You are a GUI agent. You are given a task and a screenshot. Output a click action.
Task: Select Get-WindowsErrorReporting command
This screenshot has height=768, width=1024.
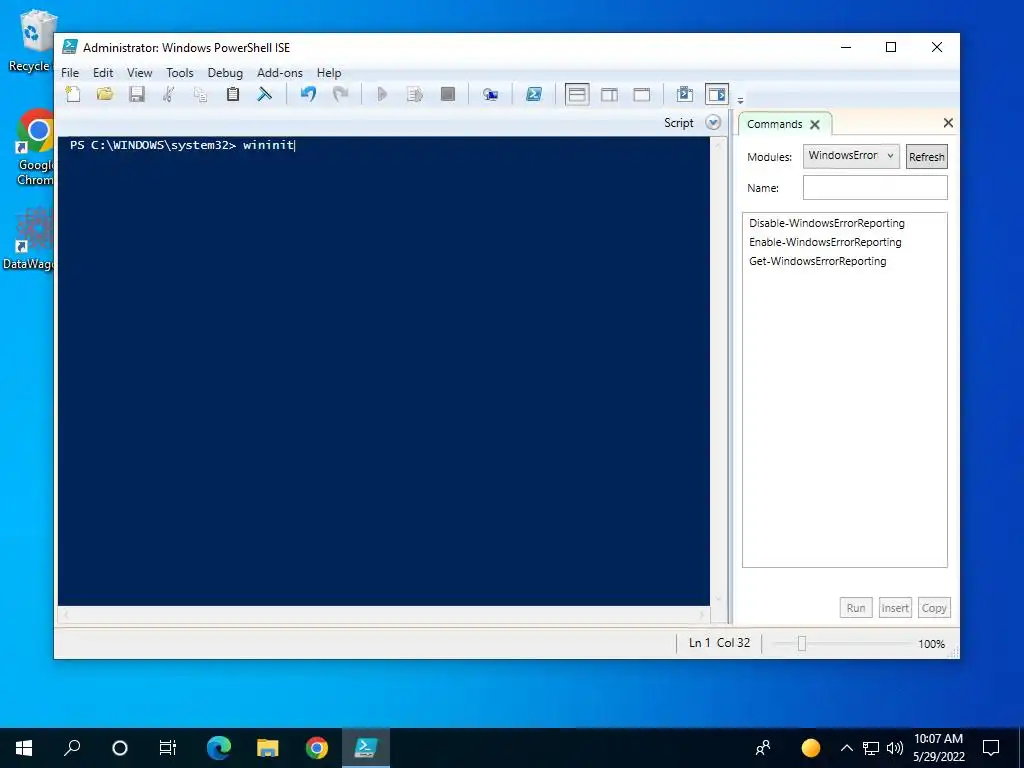(818, 261)
